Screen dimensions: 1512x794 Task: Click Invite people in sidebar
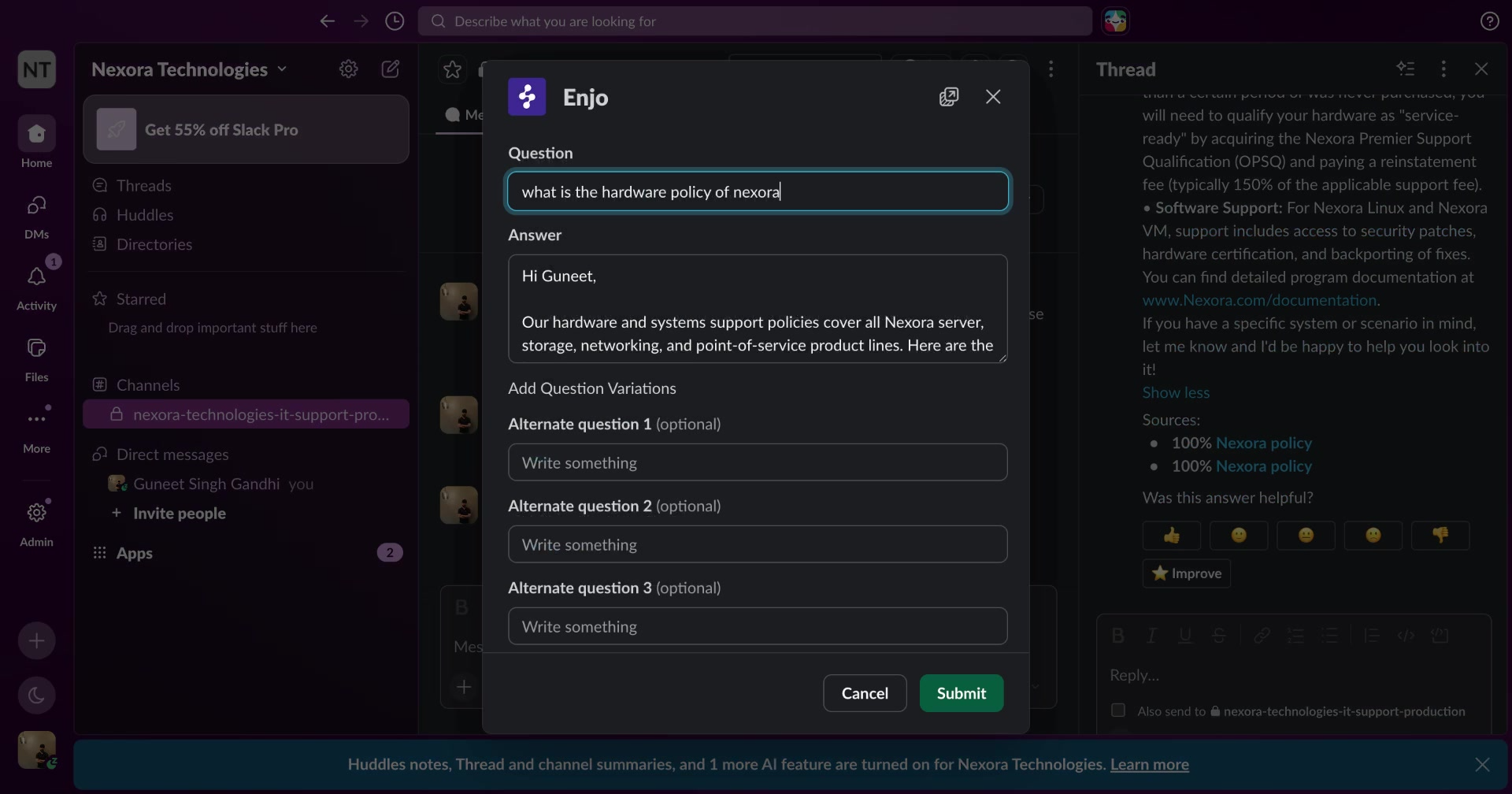[180, 514]
